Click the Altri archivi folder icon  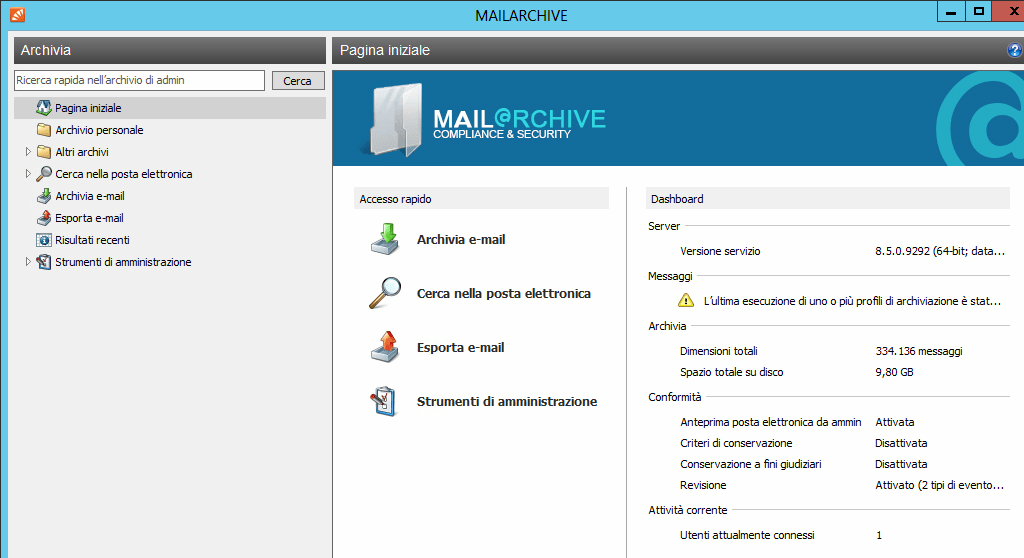tap(44, 152)
